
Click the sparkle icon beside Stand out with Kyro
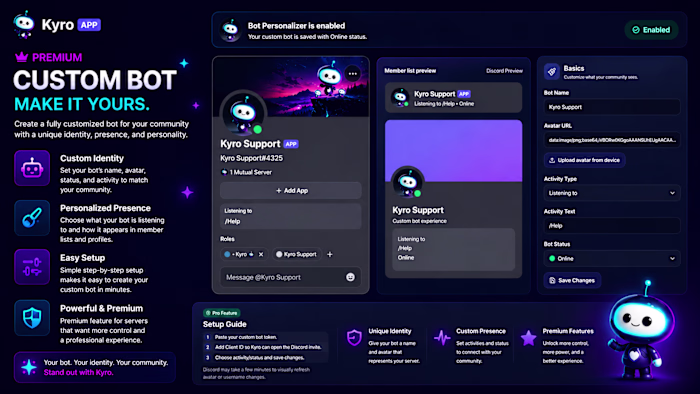(29, 367)
